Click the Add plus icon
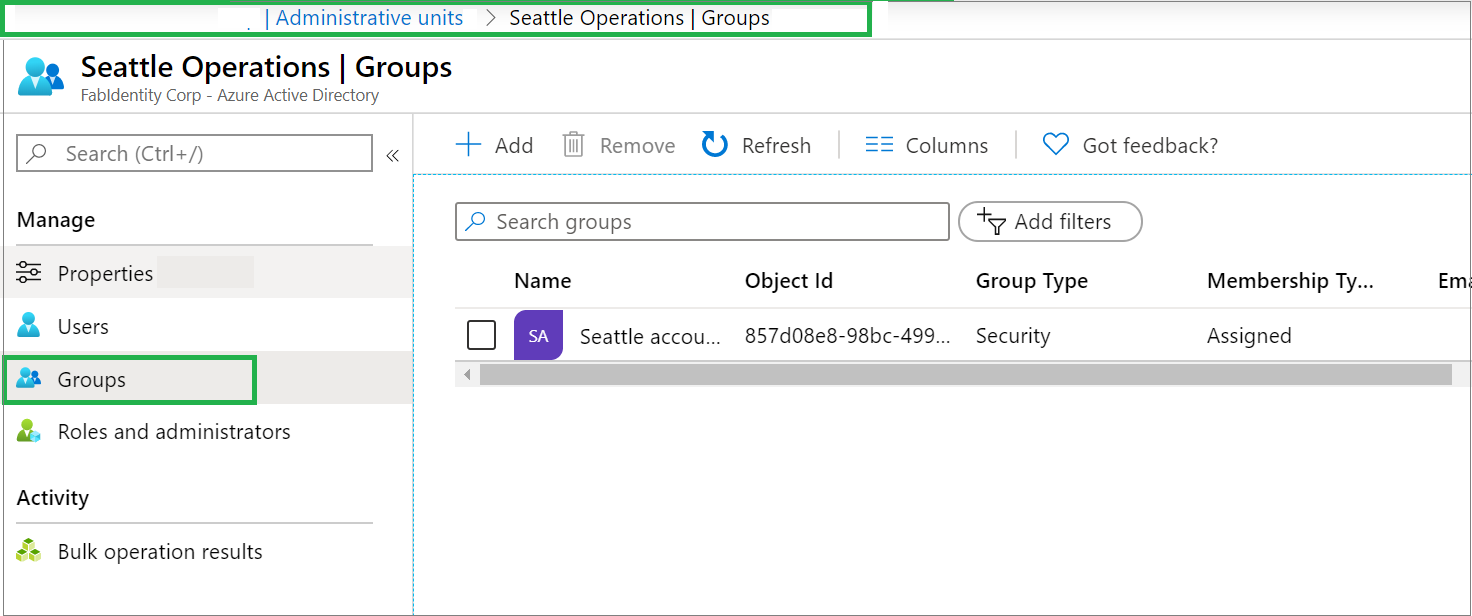The width and height of the screenshot is (1472, 616). pyautogui.click(x=468, y=145)
